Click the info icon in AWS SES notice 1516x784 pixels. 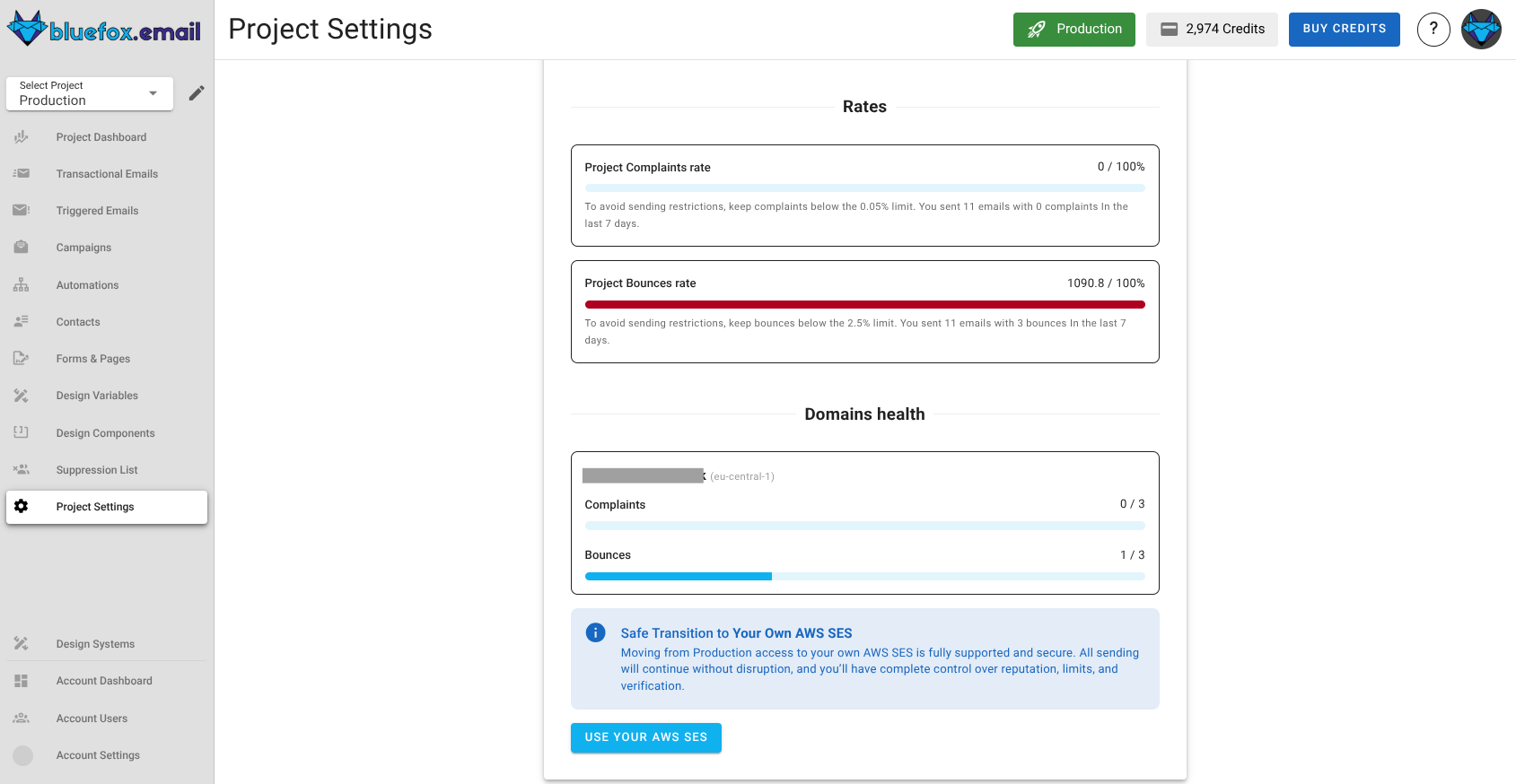595,633
